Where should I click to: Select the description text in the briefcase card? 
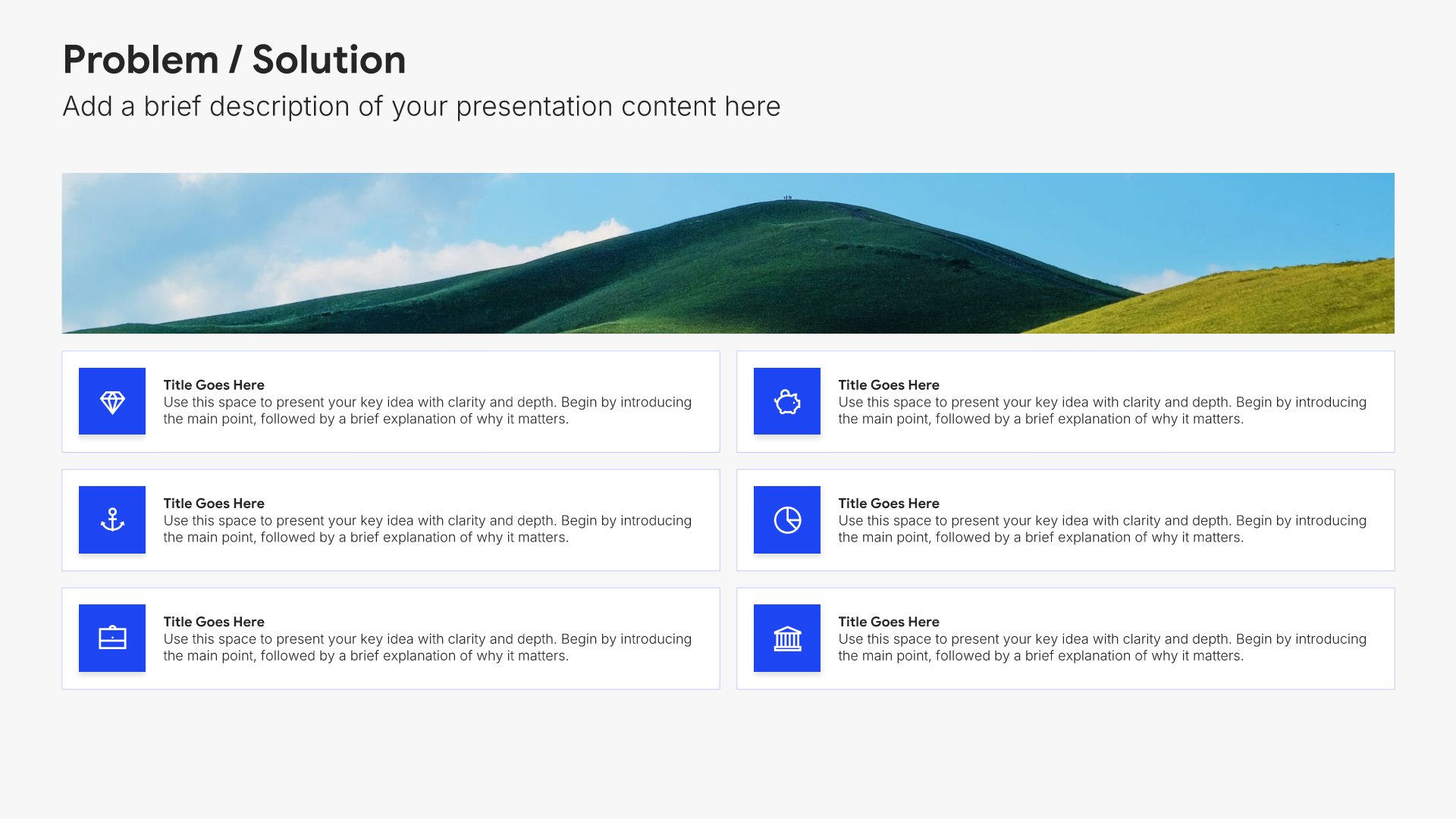pos(428,647)
